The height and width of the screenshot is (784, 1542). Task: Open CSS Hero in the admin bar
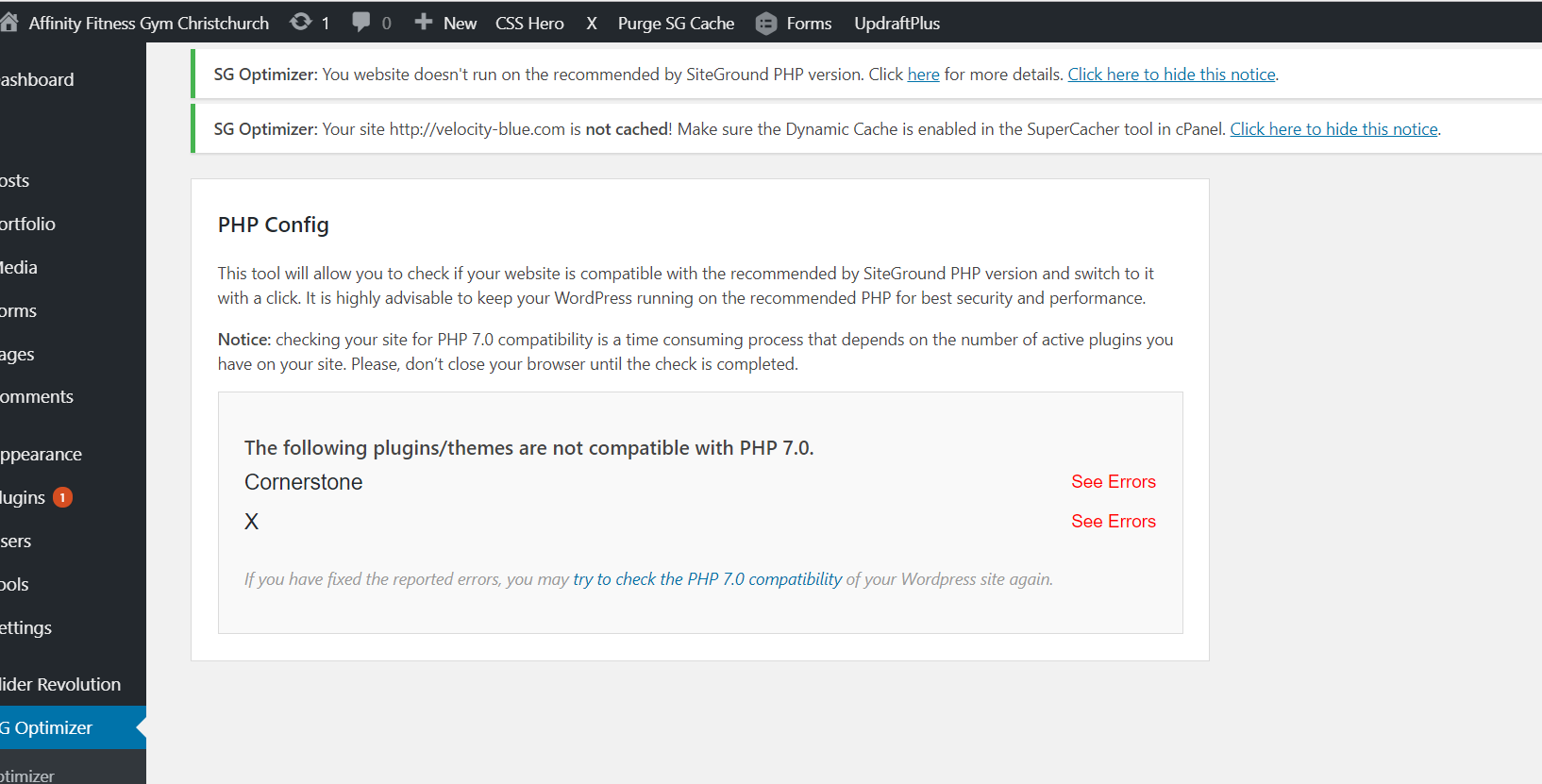click(x=529, y=24)
